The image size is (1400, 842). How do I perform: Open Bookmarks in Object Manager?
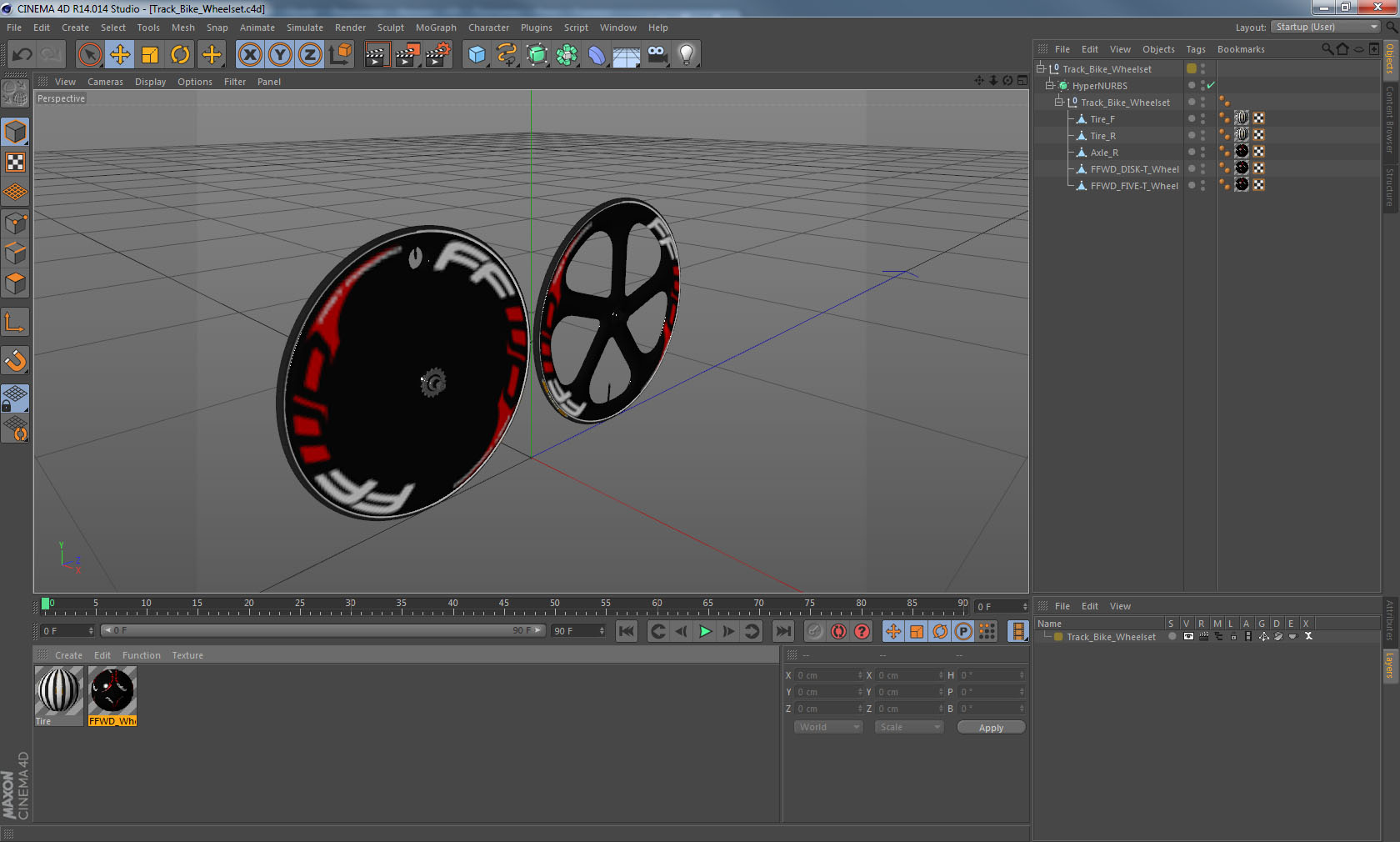click(x=1241, y=49)
